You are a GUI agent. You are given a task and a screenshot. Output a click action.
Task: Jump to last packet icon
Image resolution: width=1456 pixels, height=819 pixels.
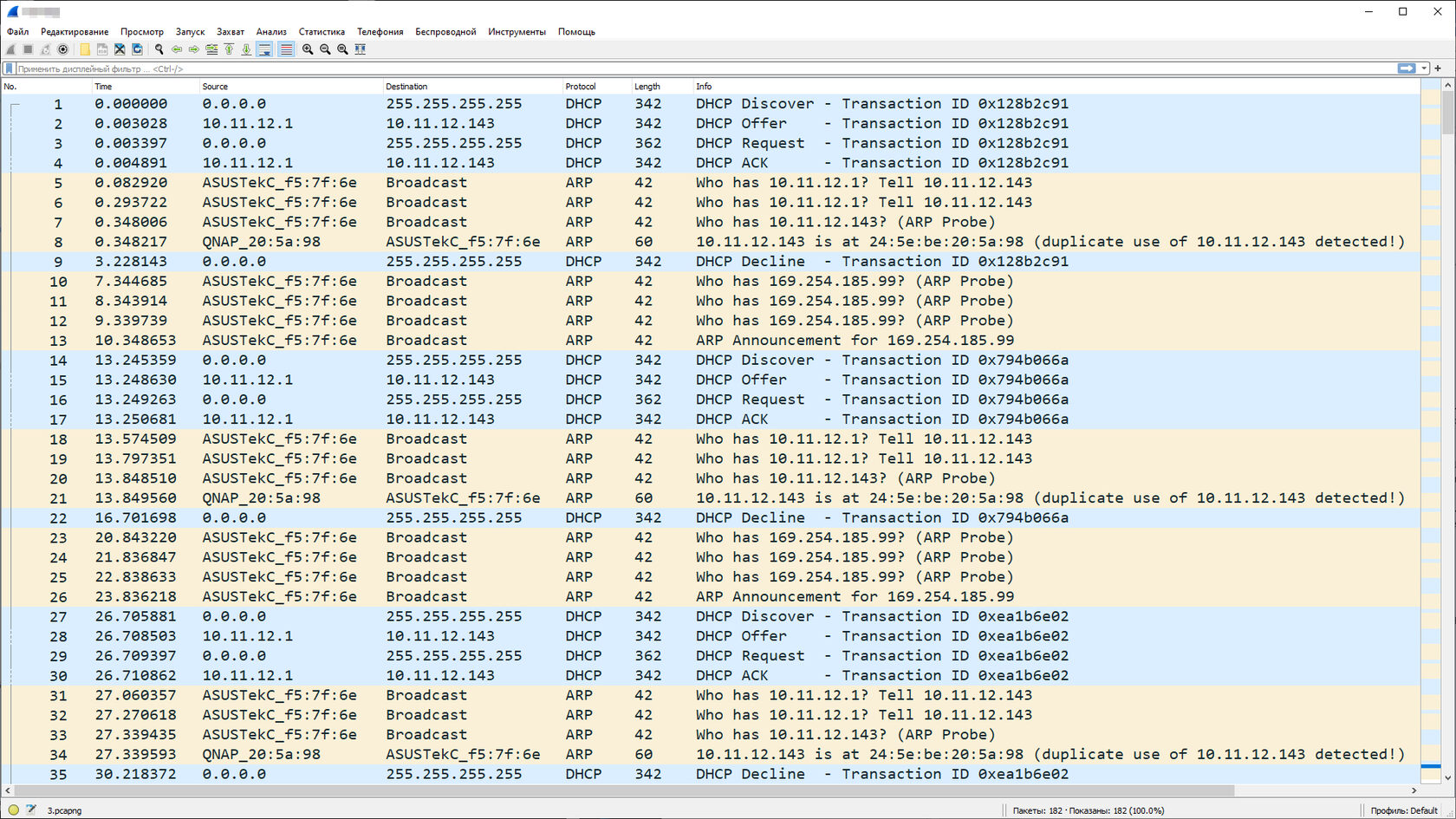246,49
